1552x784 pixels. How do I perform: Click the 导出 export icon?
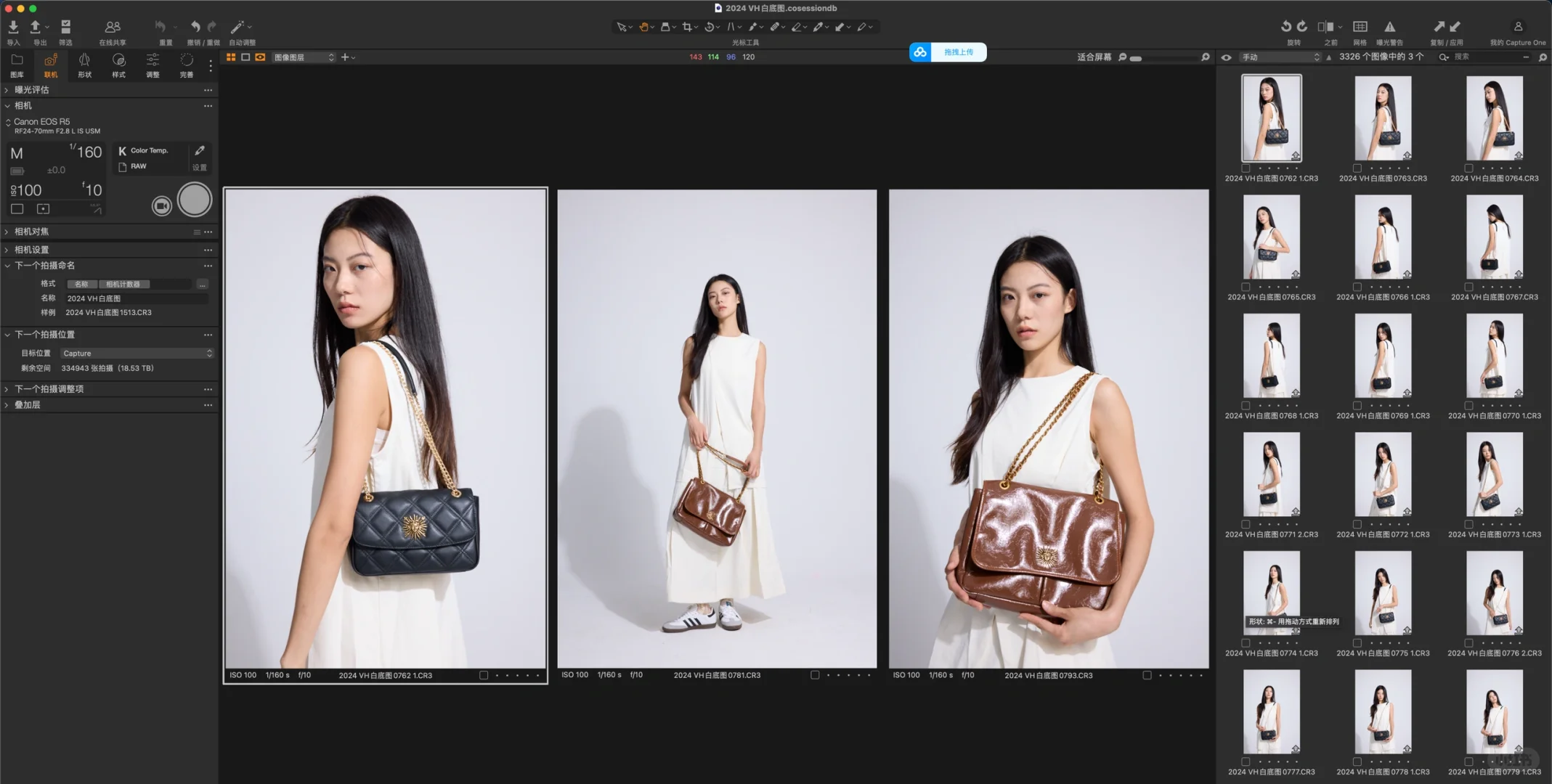pos(35,27)
